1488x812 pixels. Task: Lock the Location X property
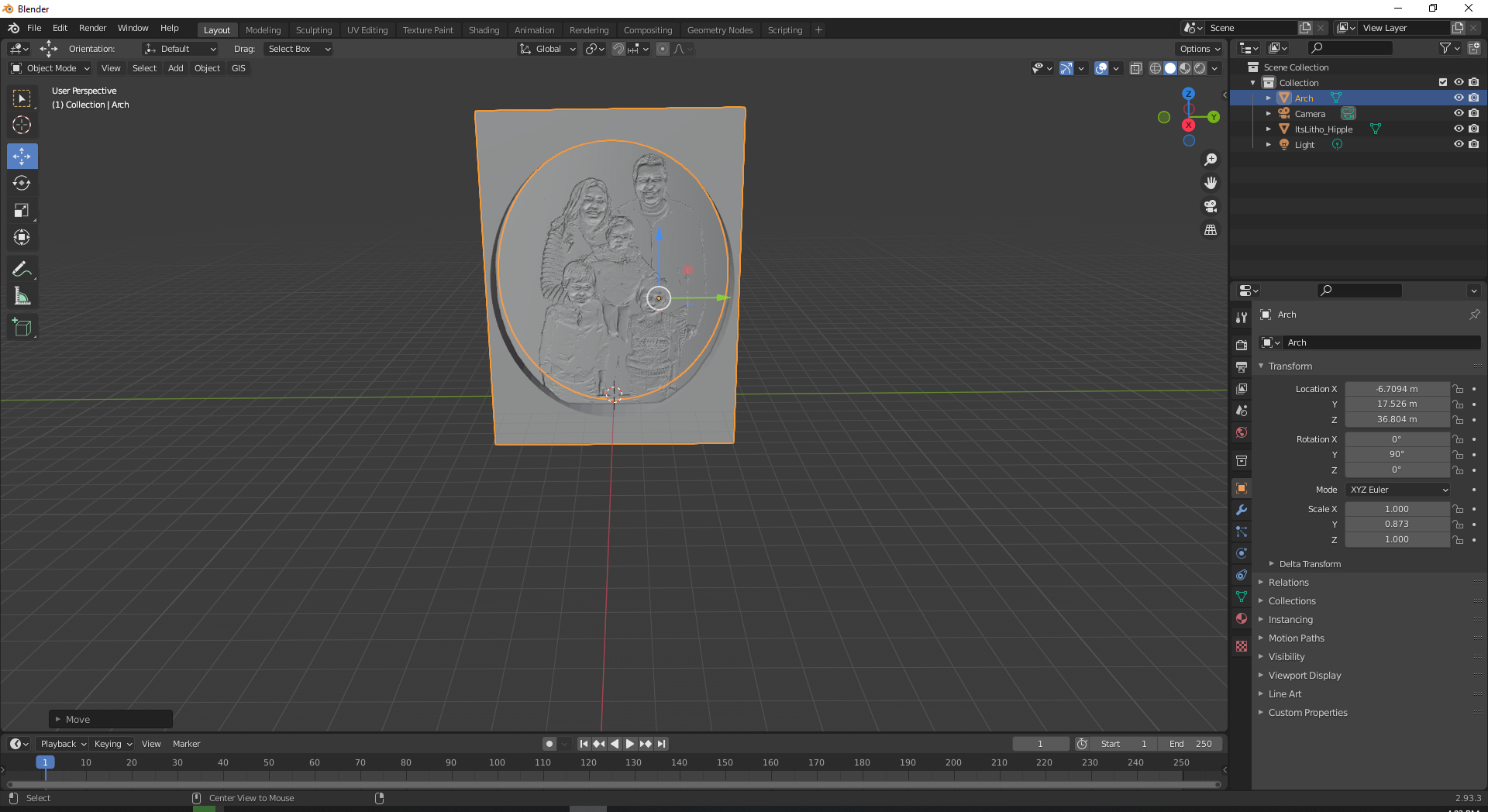(1458, 389)
